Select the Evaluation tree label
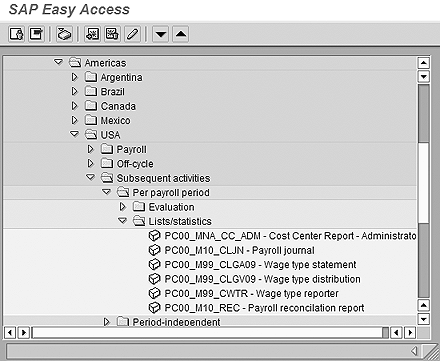Viewport: 440px width, 361px height. [171, 207]
